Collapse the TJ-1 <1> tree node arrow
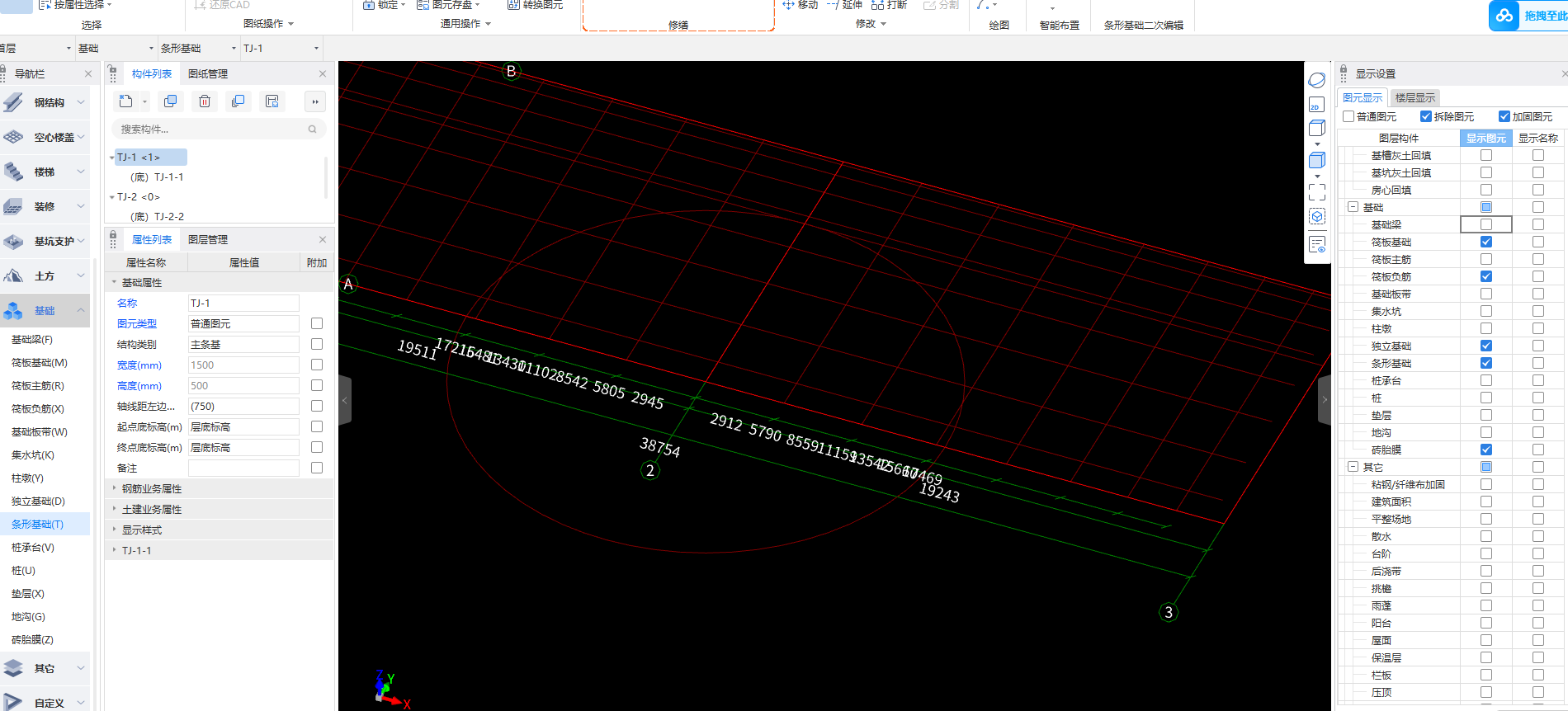The width and height of the screenshot is (1568, 711). [112, 157]
